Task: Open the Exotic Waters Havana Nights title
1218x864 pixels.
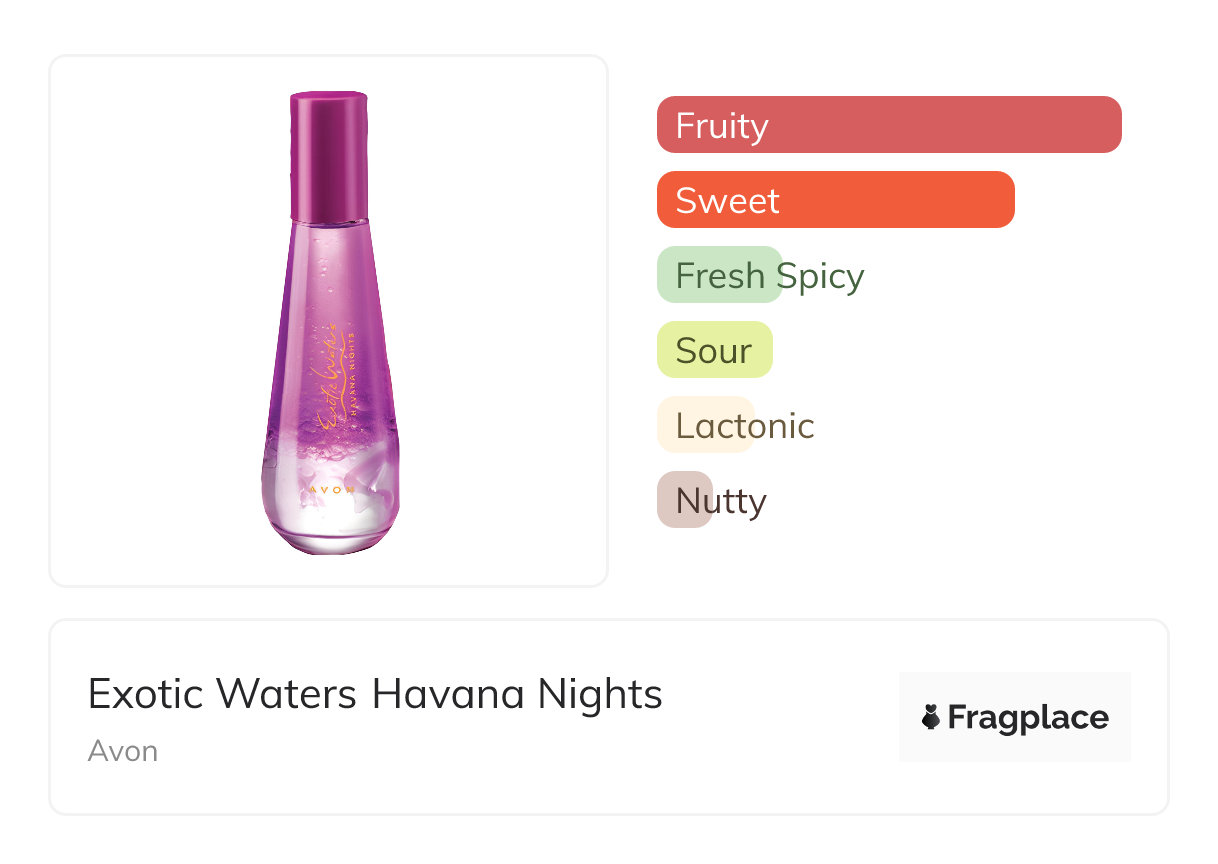Action: tap(375, 694)
